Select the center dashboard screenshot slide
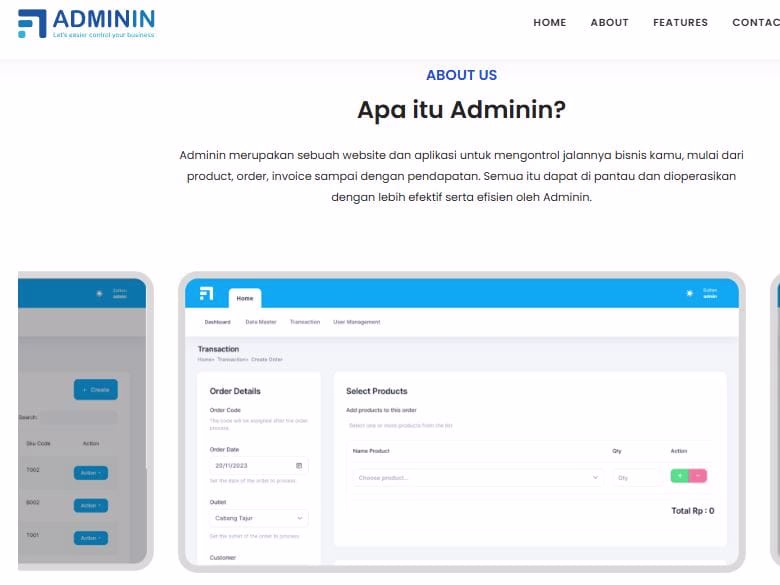Viewport: 780px width, 585px height. coord(462,422)
